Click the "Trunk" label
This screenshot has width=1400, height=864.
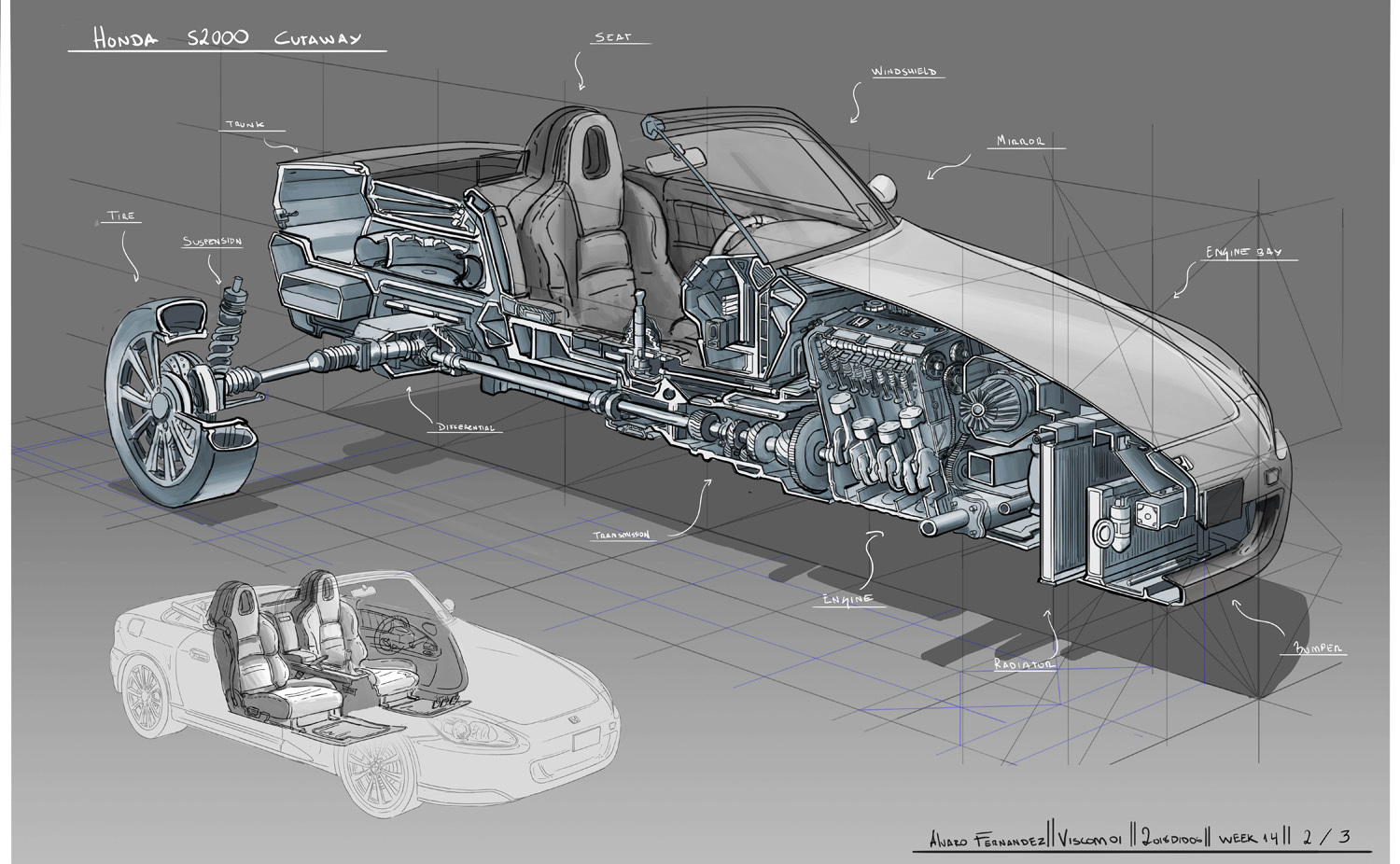pos(244,124)
